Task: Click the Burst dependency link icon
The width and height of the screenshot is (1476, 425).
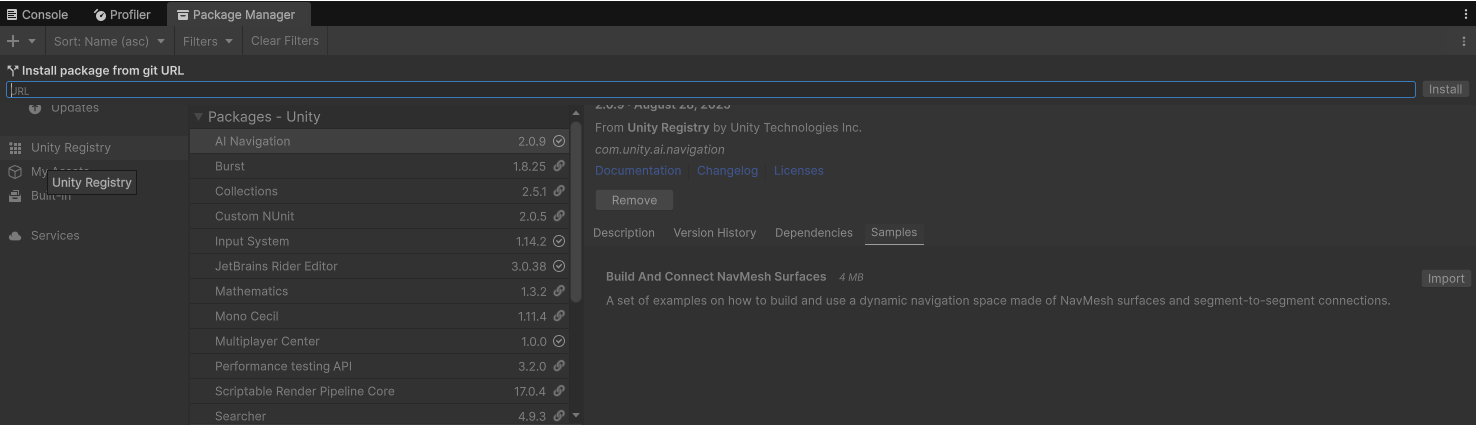Action: coord(559,166)
